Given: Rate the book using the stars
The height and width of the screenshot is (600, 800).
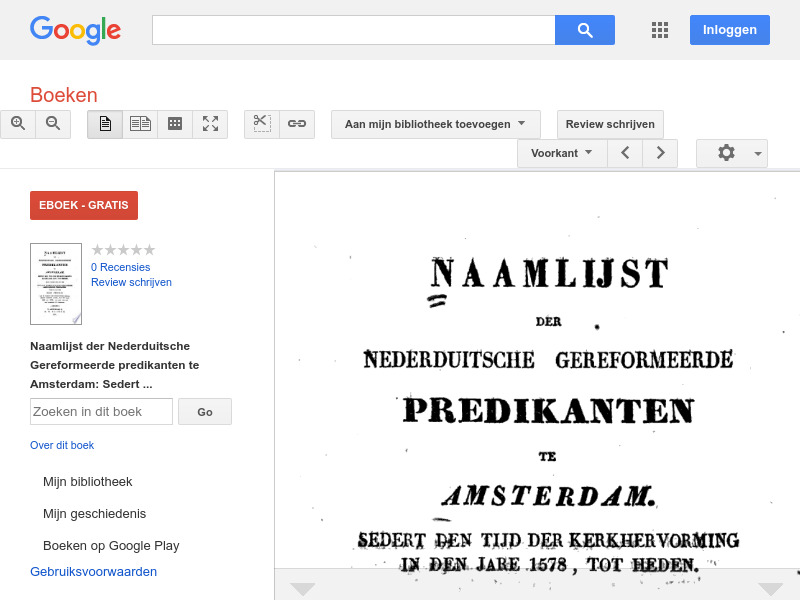Looking at the screenshot, I should (123, 250).
